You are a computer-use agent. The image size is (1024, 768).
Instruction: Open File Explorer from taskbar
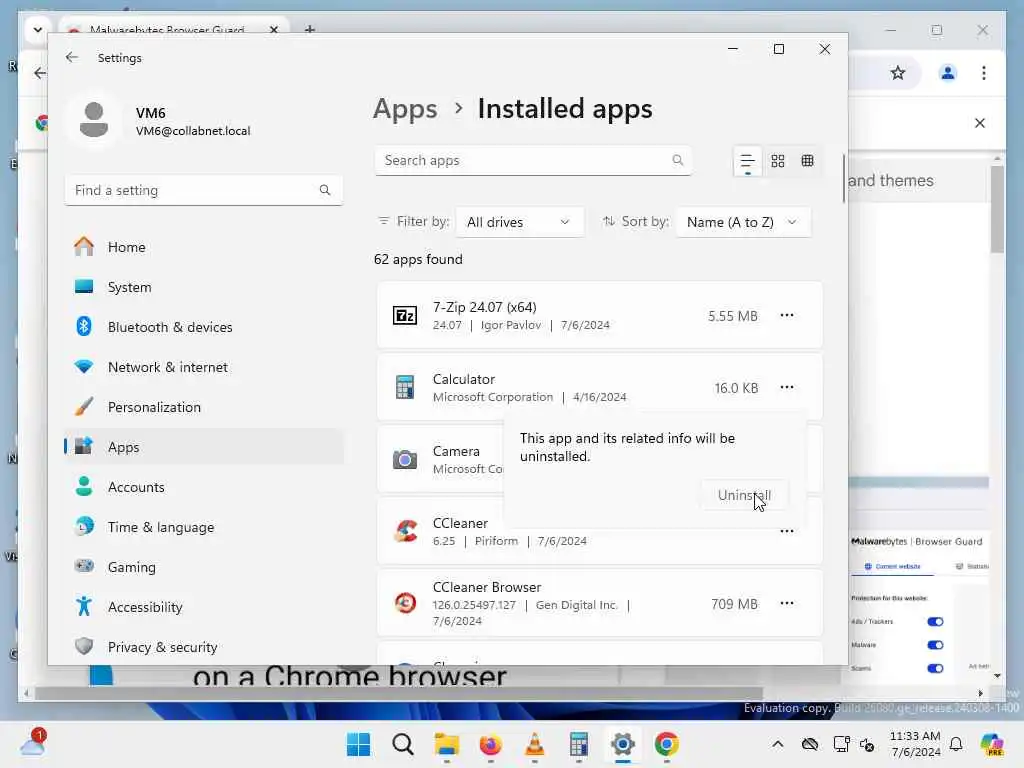(447, 744)
